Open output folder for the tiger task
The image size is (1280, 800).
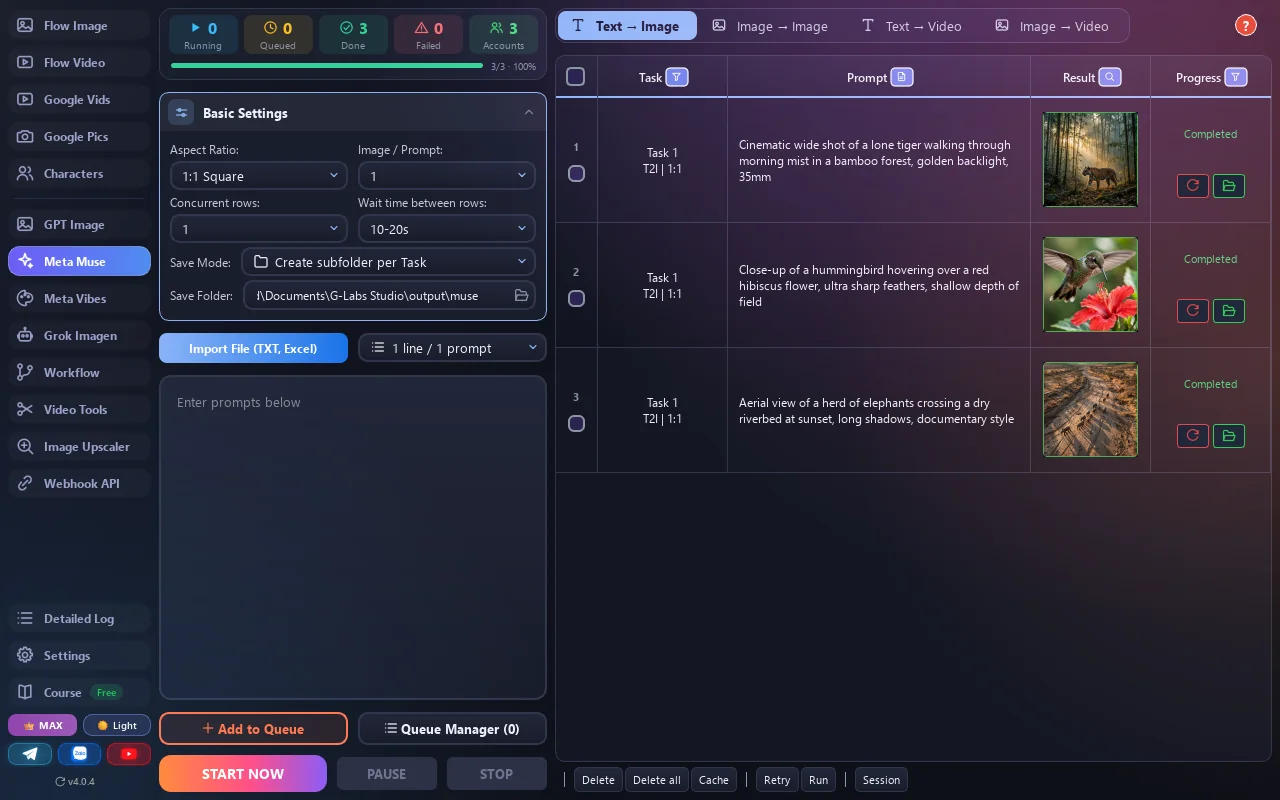click(x=1229, y=185)
